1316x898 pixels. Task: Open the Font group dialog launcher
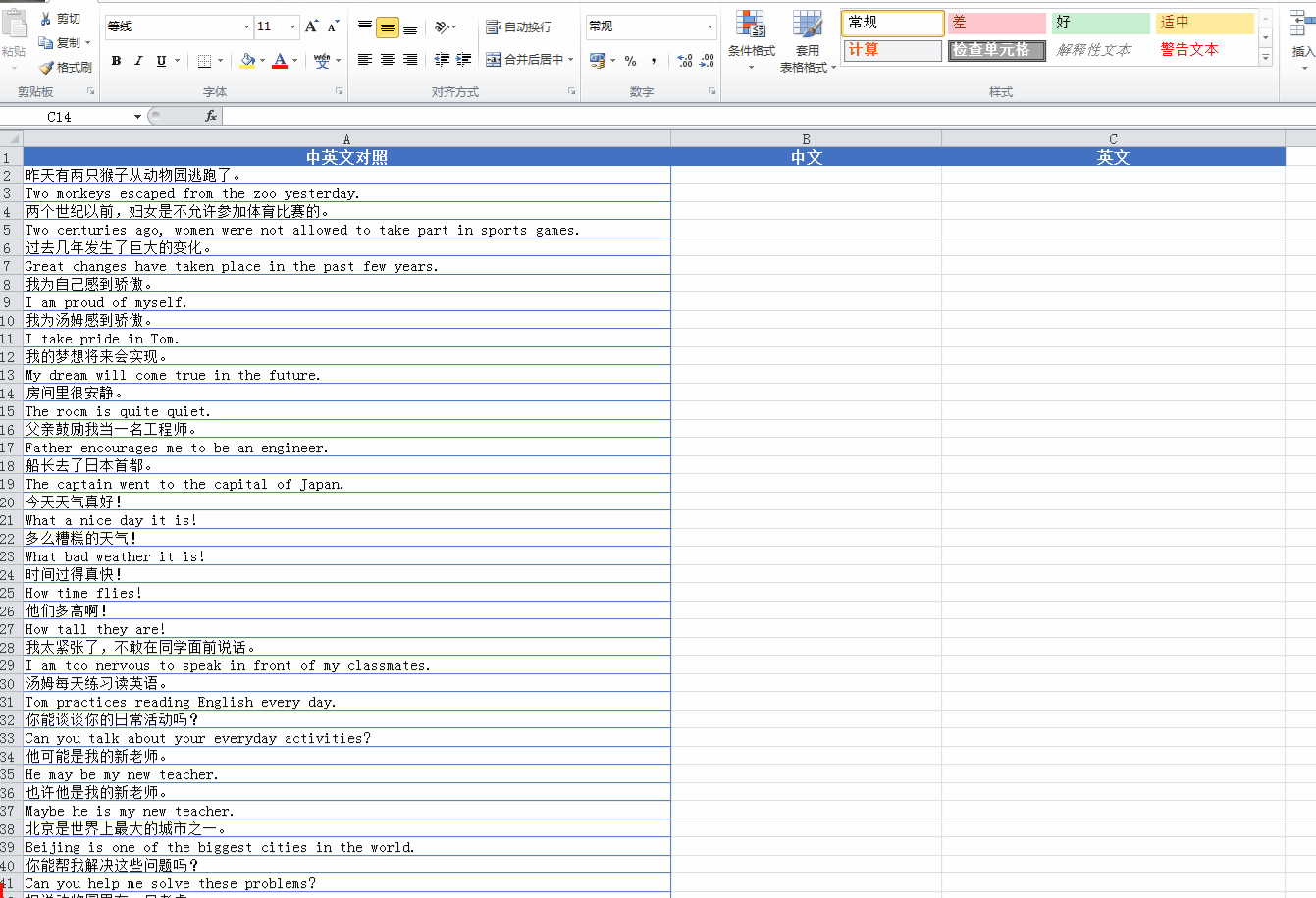(339, 91)
